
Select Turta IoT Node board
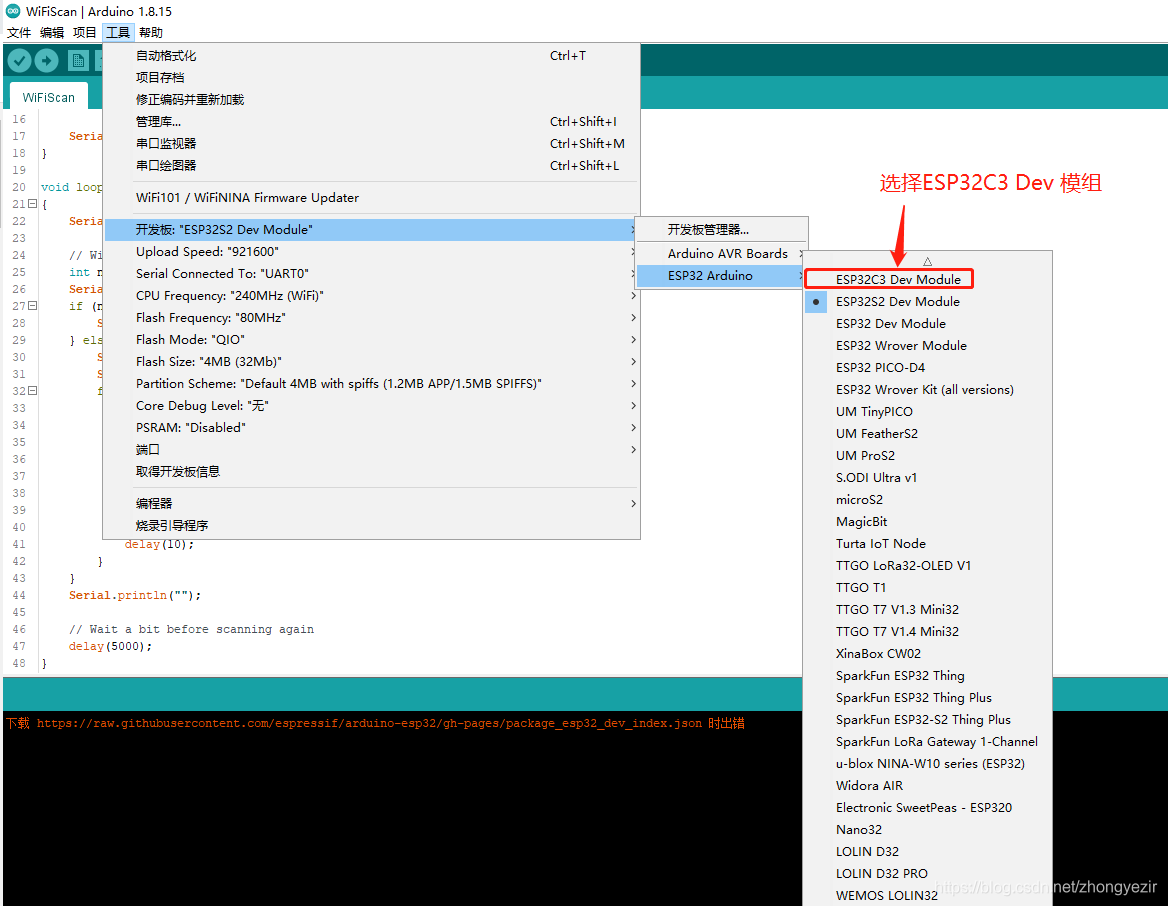tap(927, 543)
